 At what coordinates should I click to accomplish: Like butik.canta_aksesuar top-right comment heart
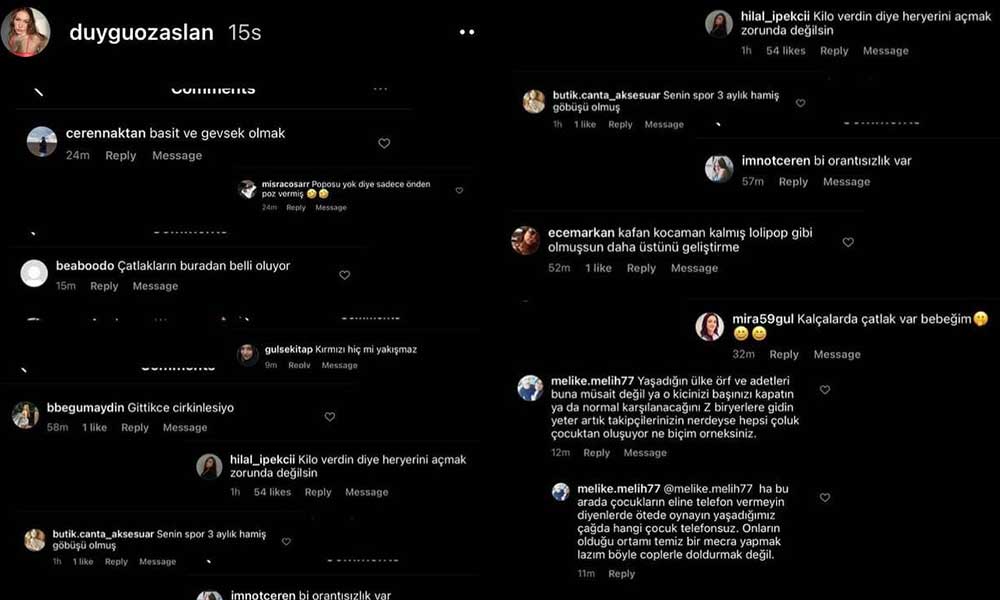point(800,103)
